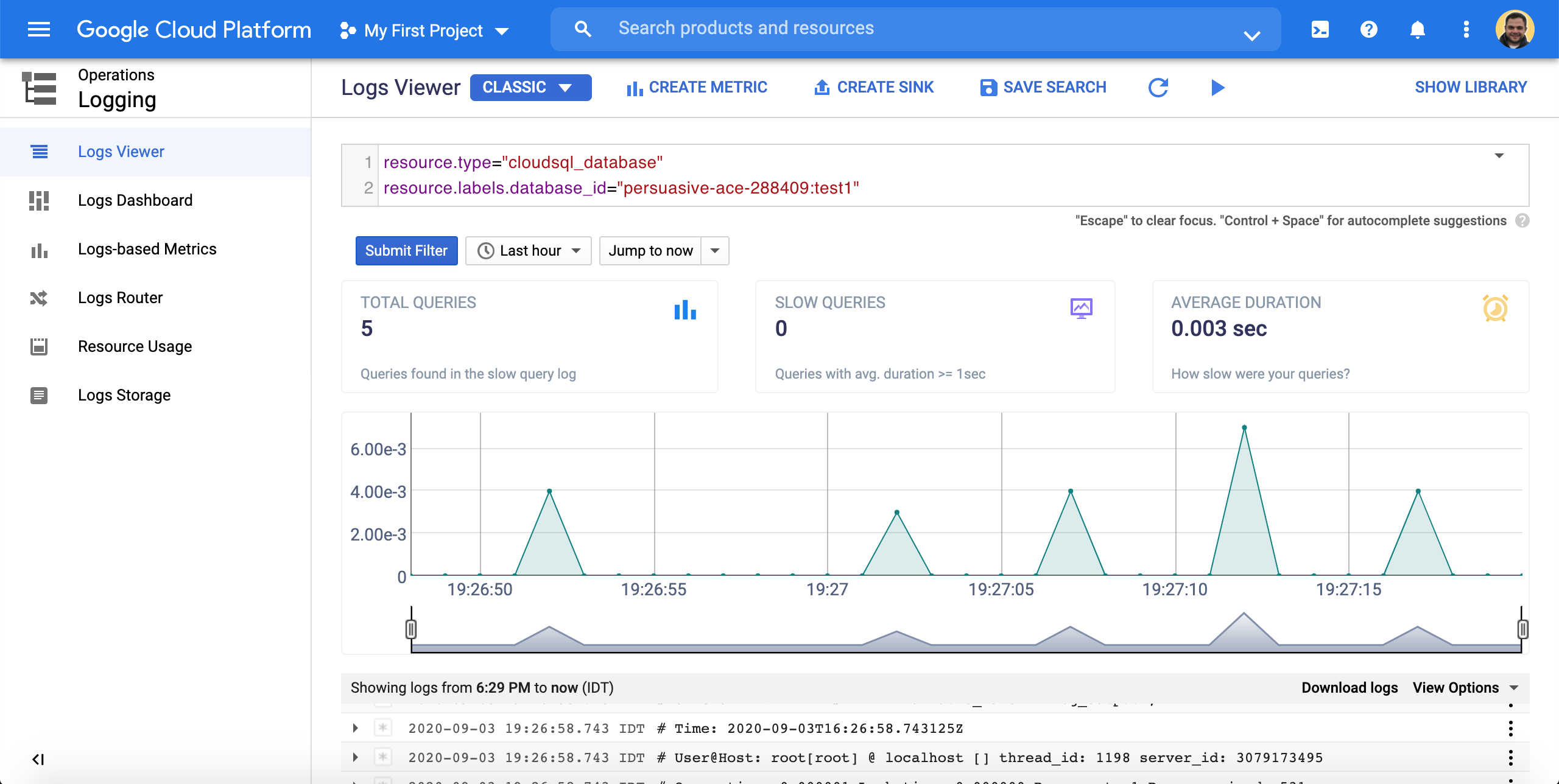
Task: Click the Logs Dashboard sidebar icon
Action: (39, 200)
